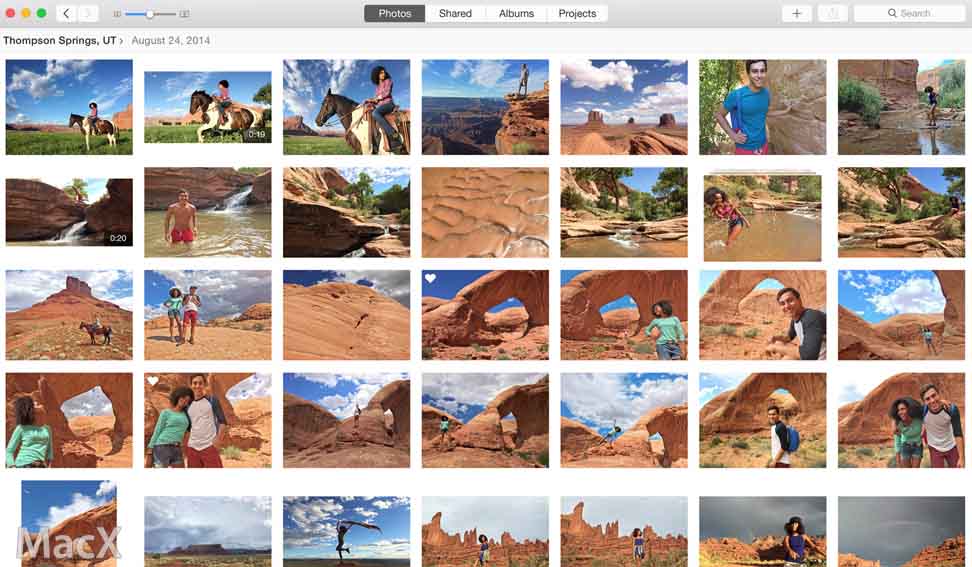Switch to the Photos tab

(394, 14)
